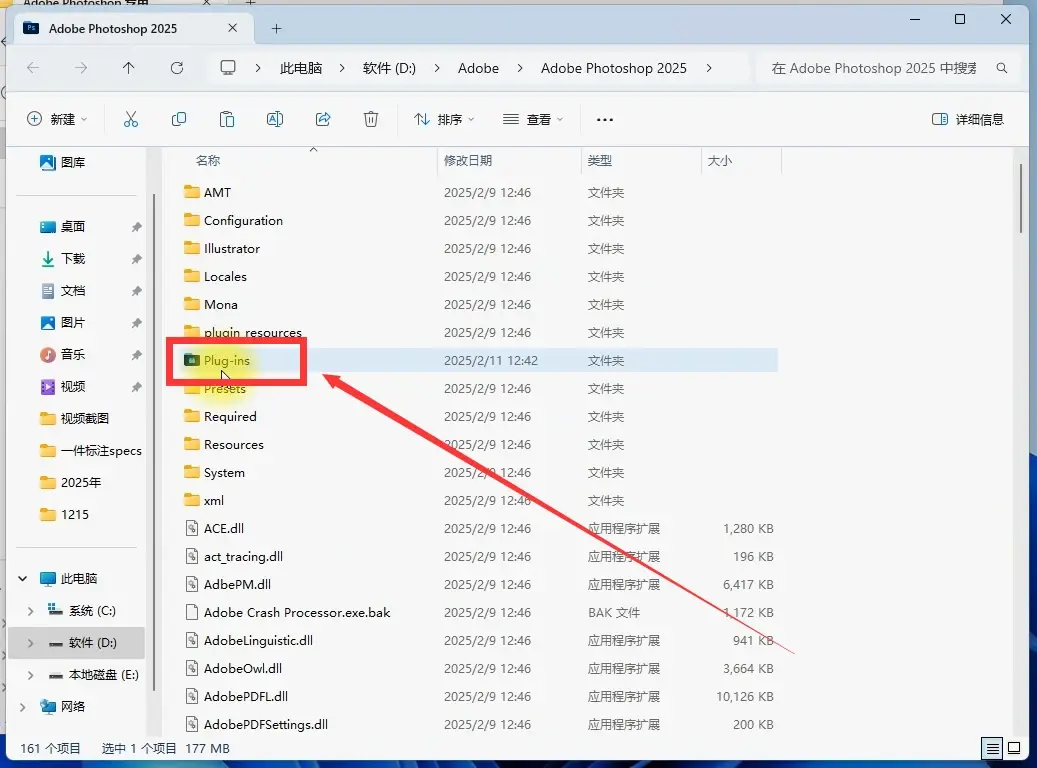Click the Share icon in toolbar
The image size is (1037, 768).
(x=323, y=119)
